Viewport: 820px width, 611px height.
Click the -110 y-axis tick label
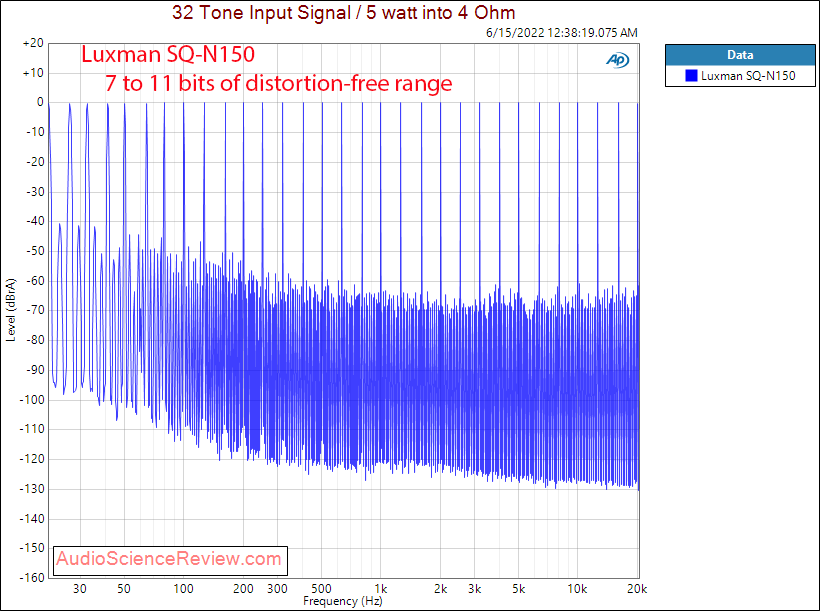tap(32, 429)
